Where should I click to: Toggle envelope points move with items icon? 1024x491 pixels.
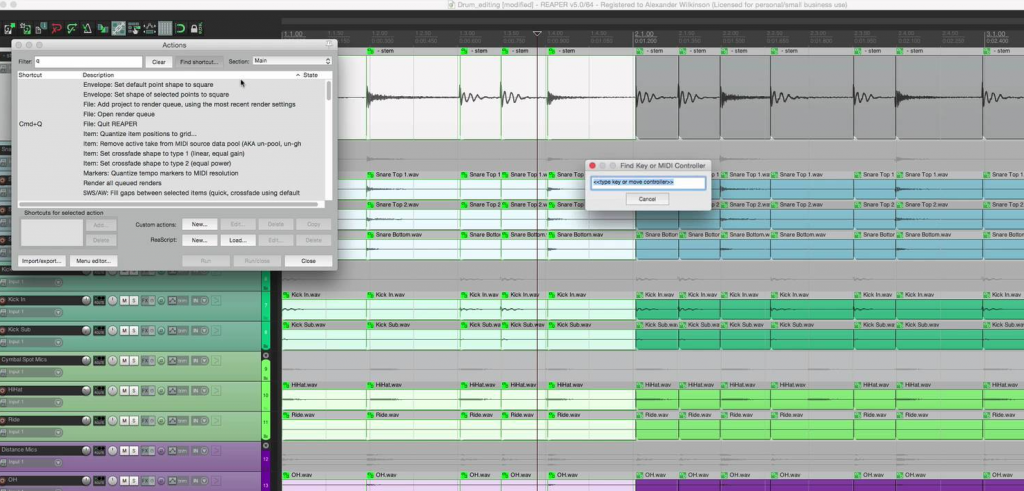point(150,28)
